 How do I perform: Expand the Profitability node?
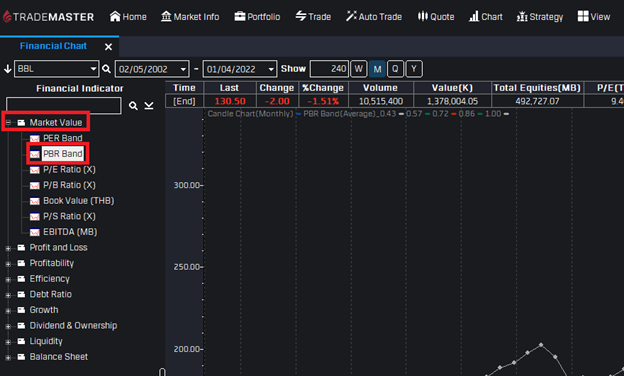click(8, 264)
